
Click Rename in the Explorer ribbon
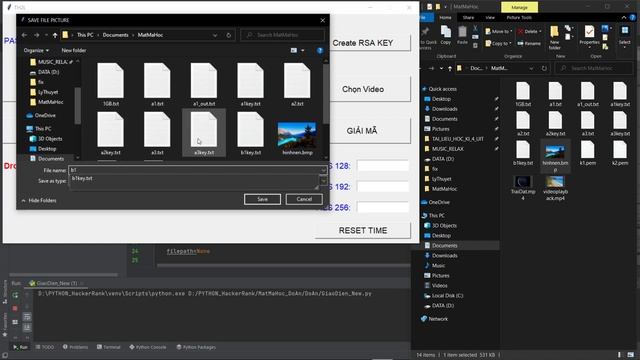coord(529,43)
